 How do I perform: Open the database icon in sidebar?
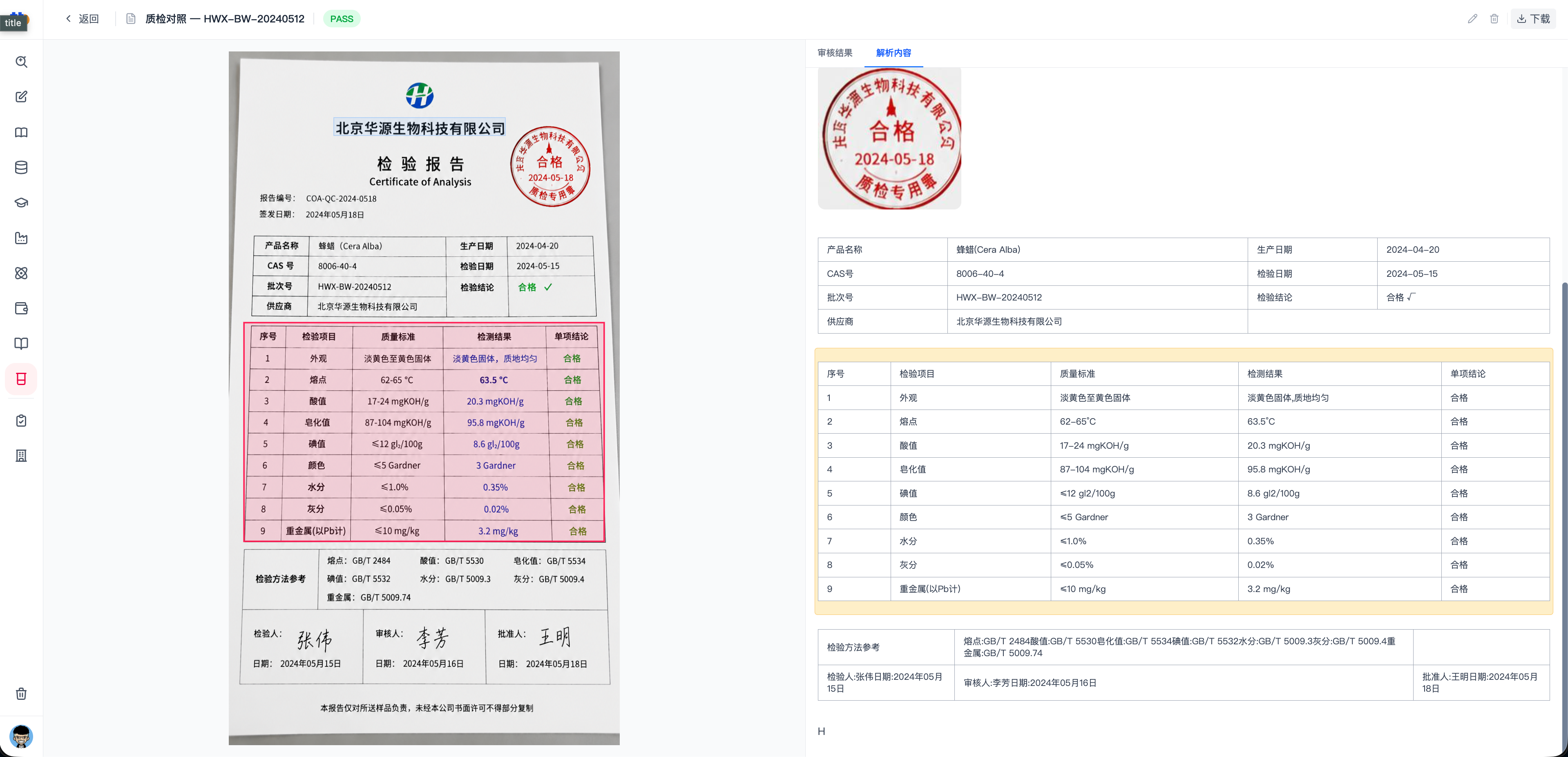(x=21, y=167)
